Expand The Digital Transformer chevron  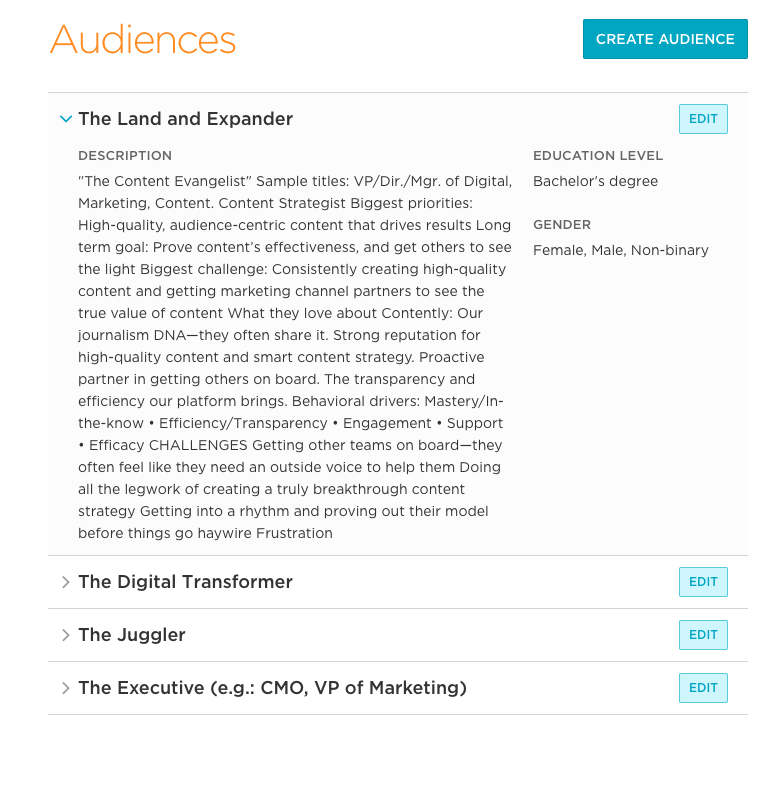click(x=66, y=582)
